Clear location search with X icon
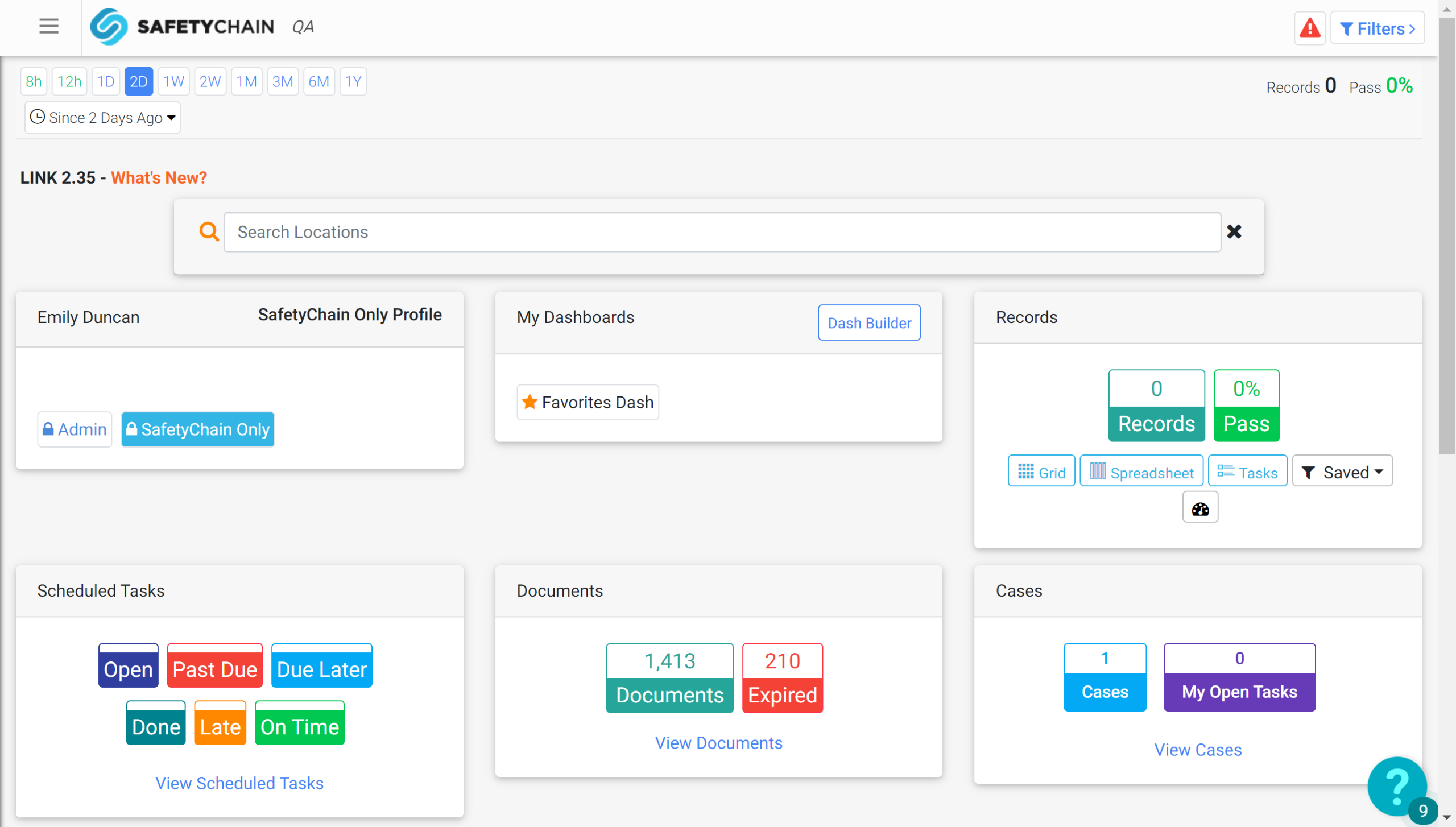1456x827 pixels. click(1234, 231)
